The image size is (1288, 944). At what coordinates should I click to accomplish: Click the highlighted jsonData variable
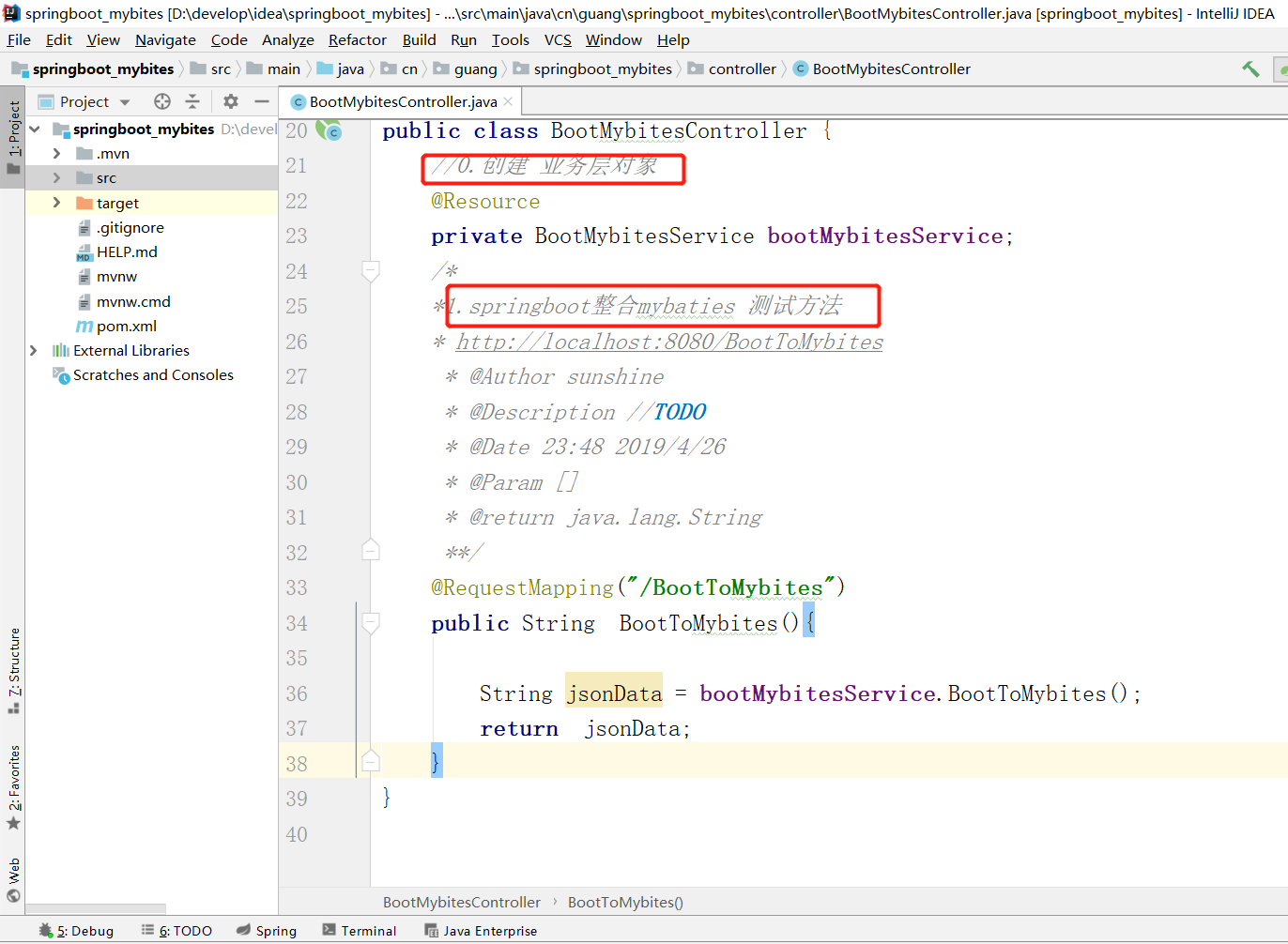614,693
